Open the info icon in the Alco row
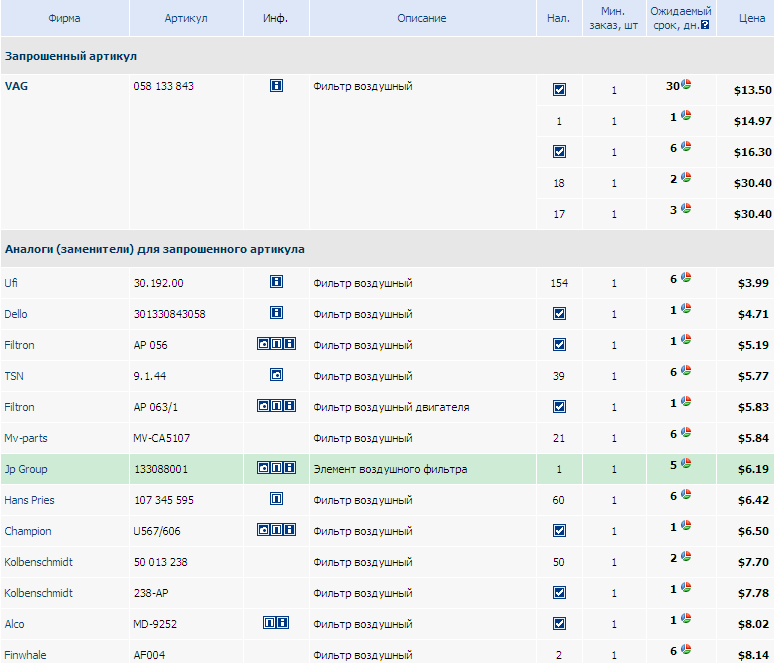This screenshot has height=663, width=774. click(283, 623)
